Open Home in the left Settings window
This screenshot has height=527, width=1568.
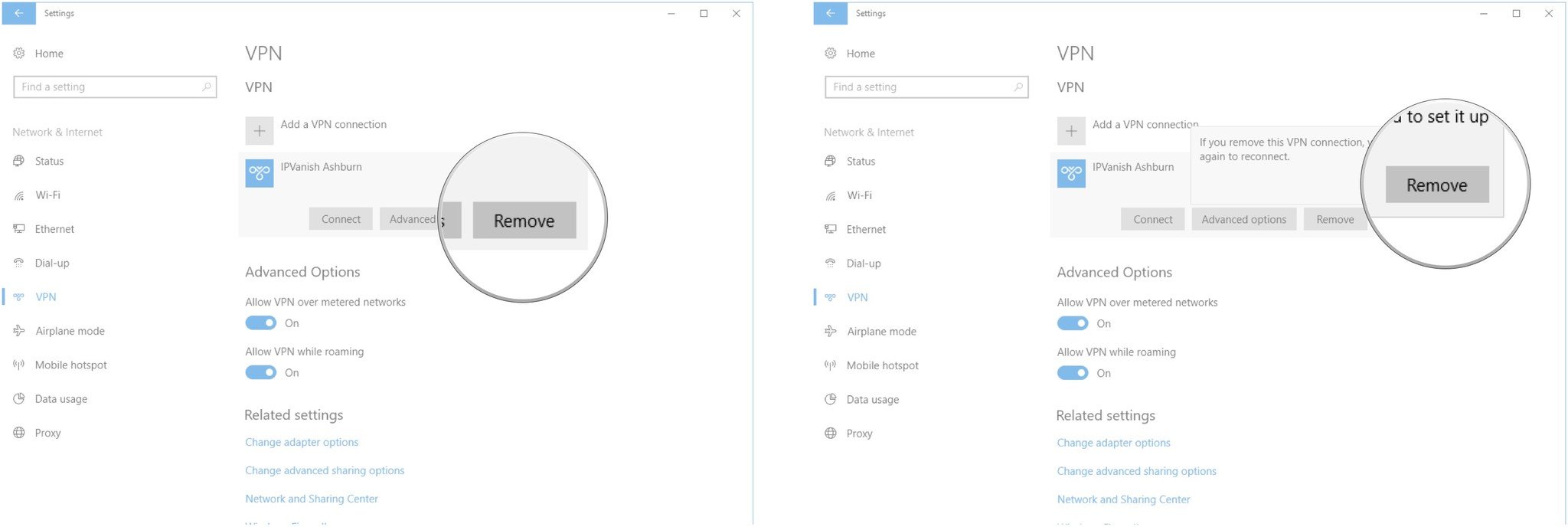click(38, 54)
